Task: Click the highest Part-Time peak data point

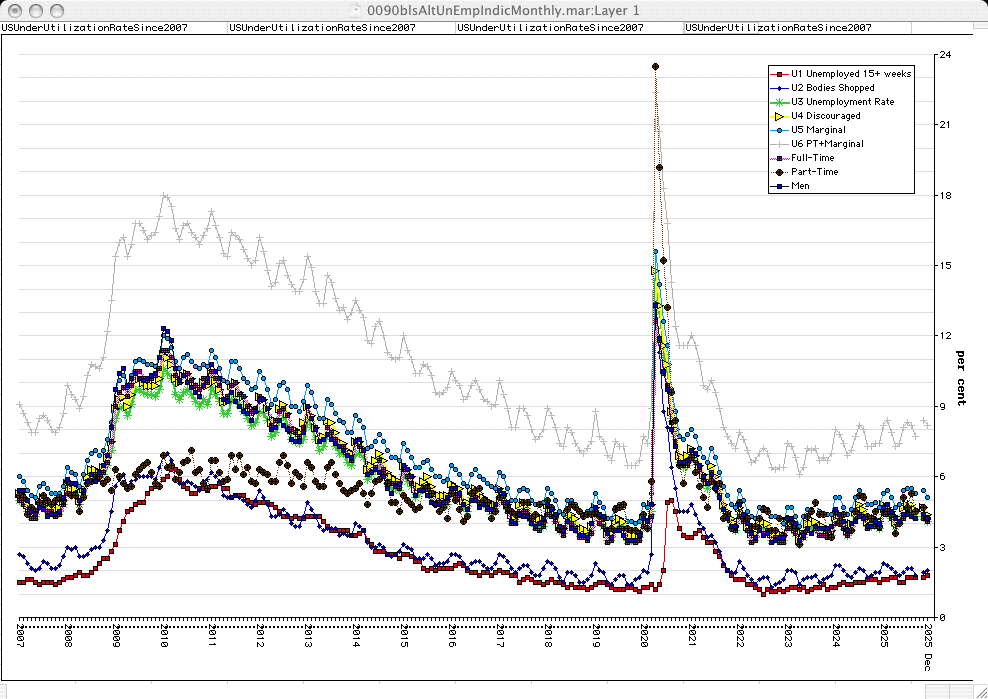Action: (655, 67)
